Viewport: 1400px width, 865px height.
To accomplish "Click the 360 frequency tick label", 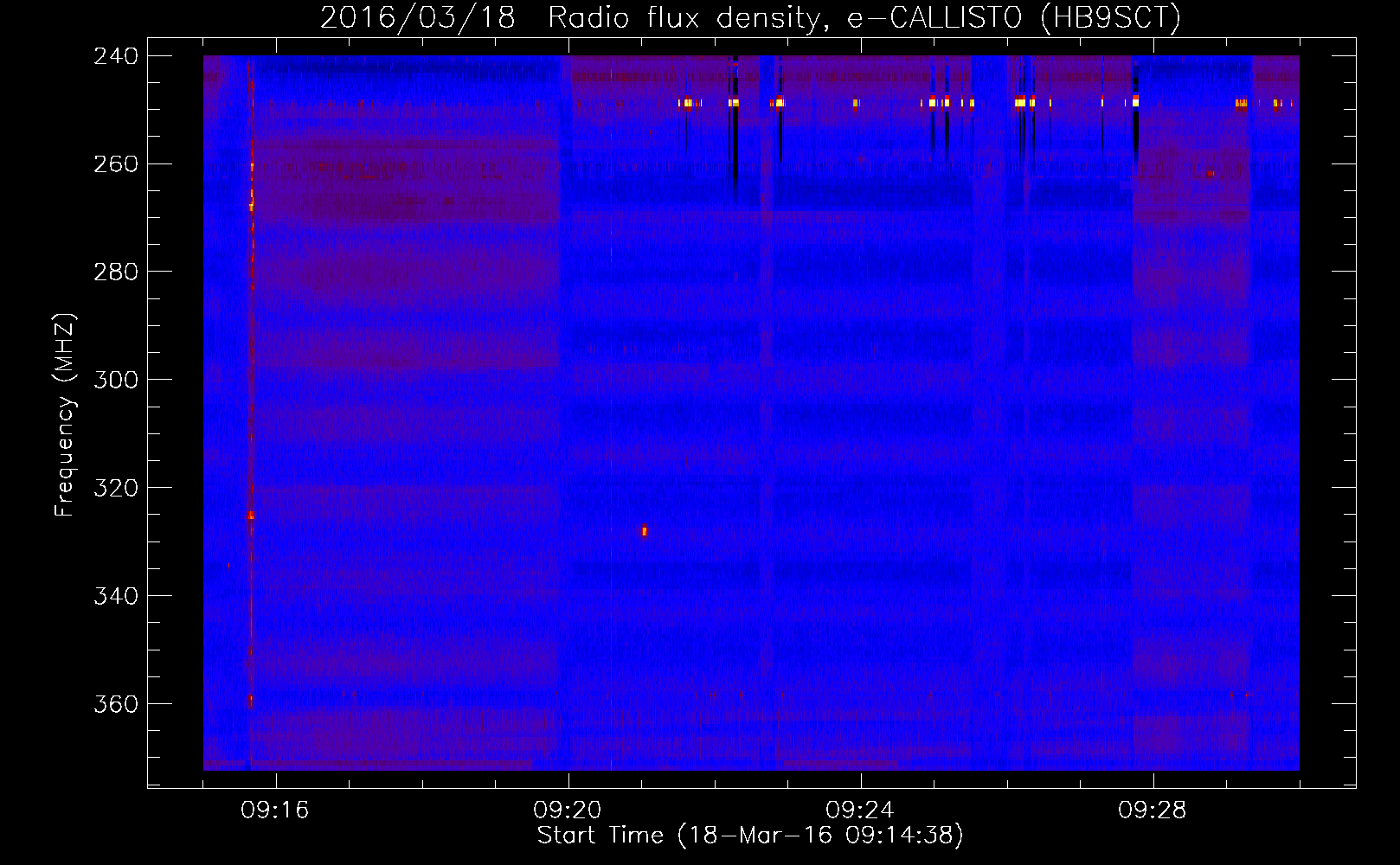I will 116,704.
